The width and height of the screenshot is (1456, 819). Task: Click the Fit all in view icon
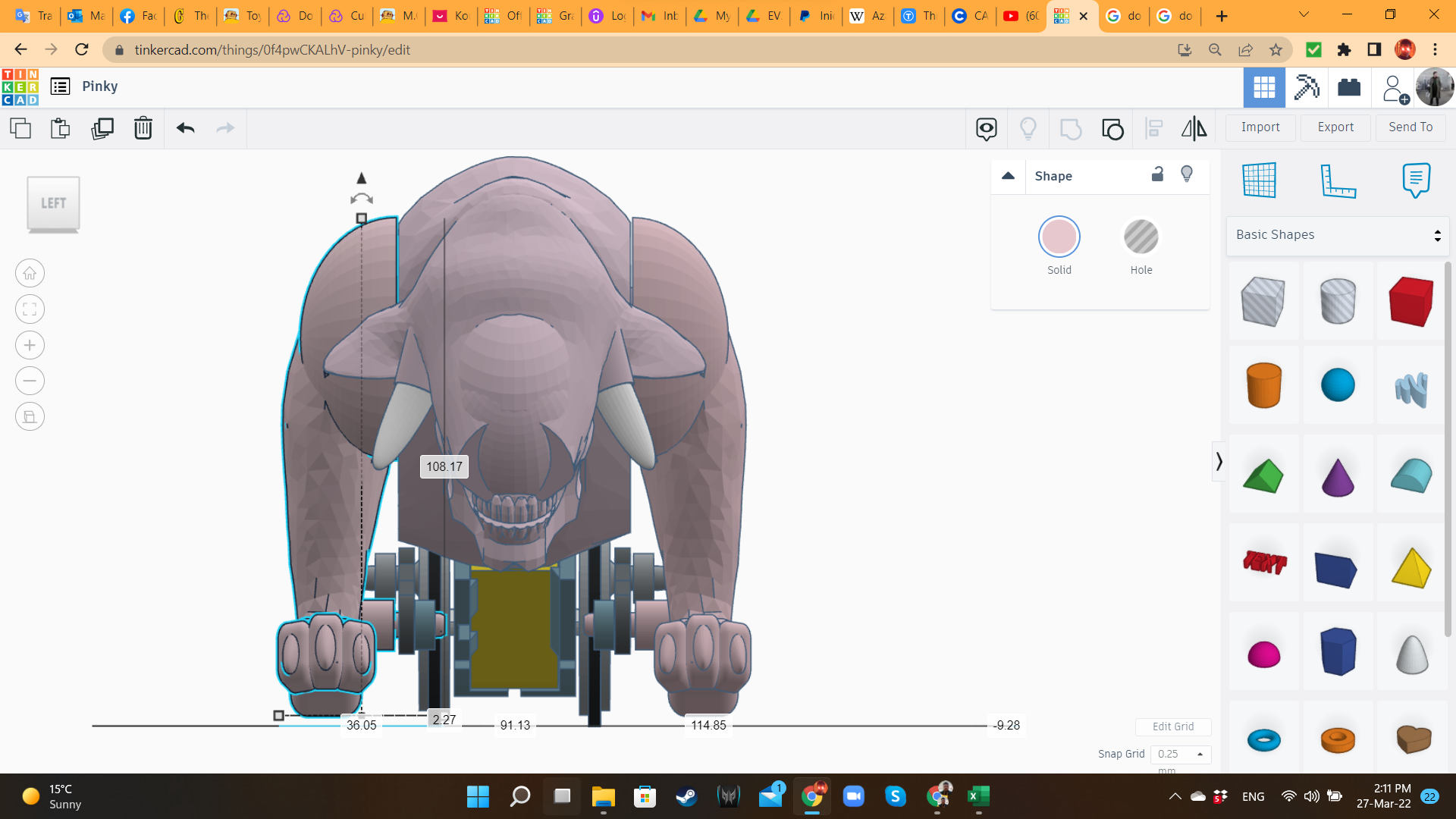30,309
